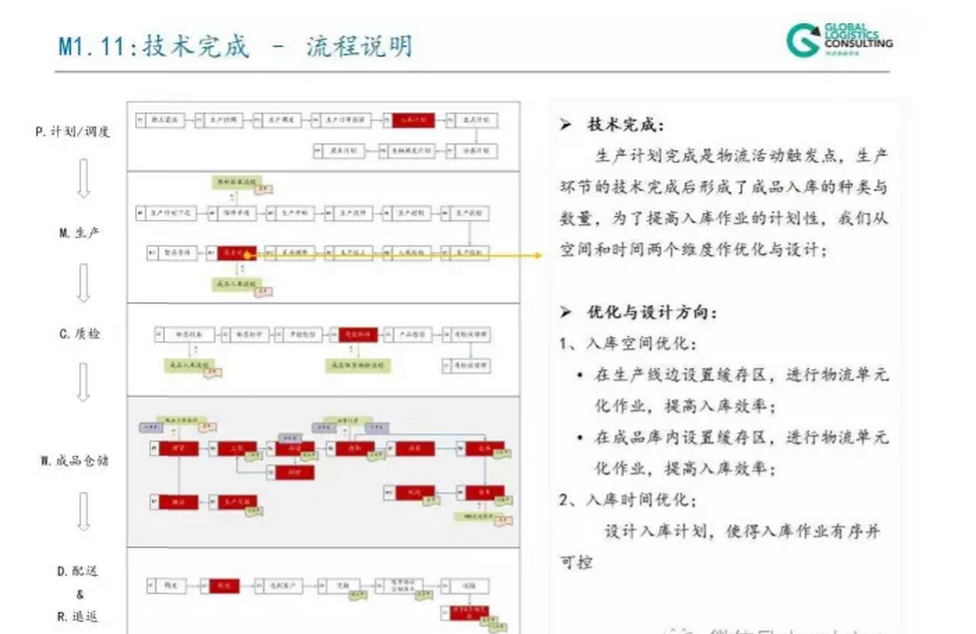Select the 'C.质检' stage label

(79, 333)
